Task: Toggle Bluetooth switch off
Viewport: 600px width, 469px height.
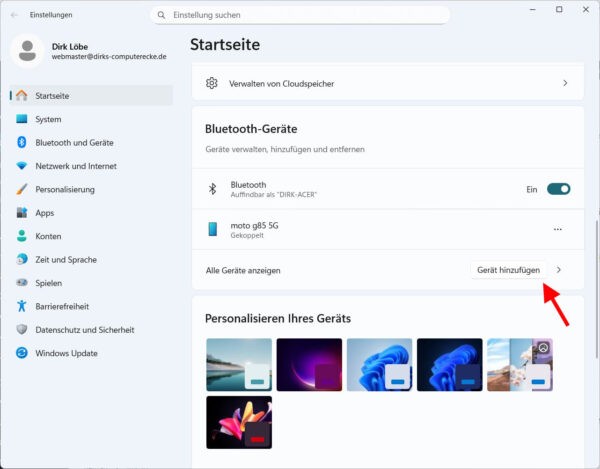Action: [x=558, y=189]
